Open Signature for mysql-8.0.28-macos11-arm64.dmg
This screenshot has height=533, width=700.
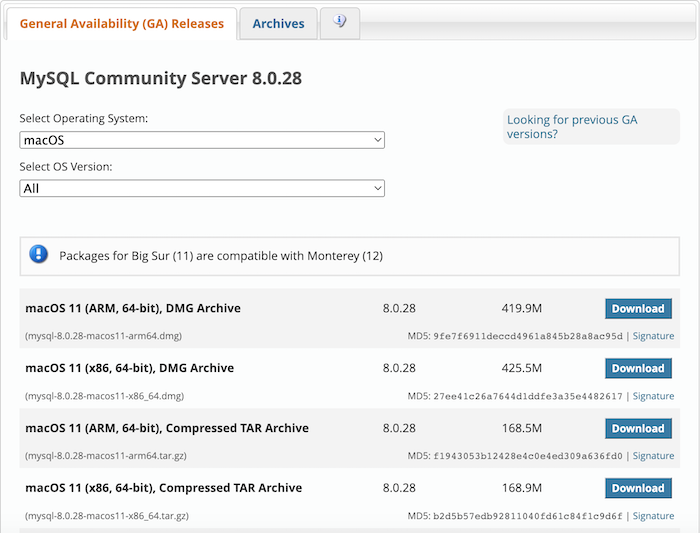tap(653, 336)
